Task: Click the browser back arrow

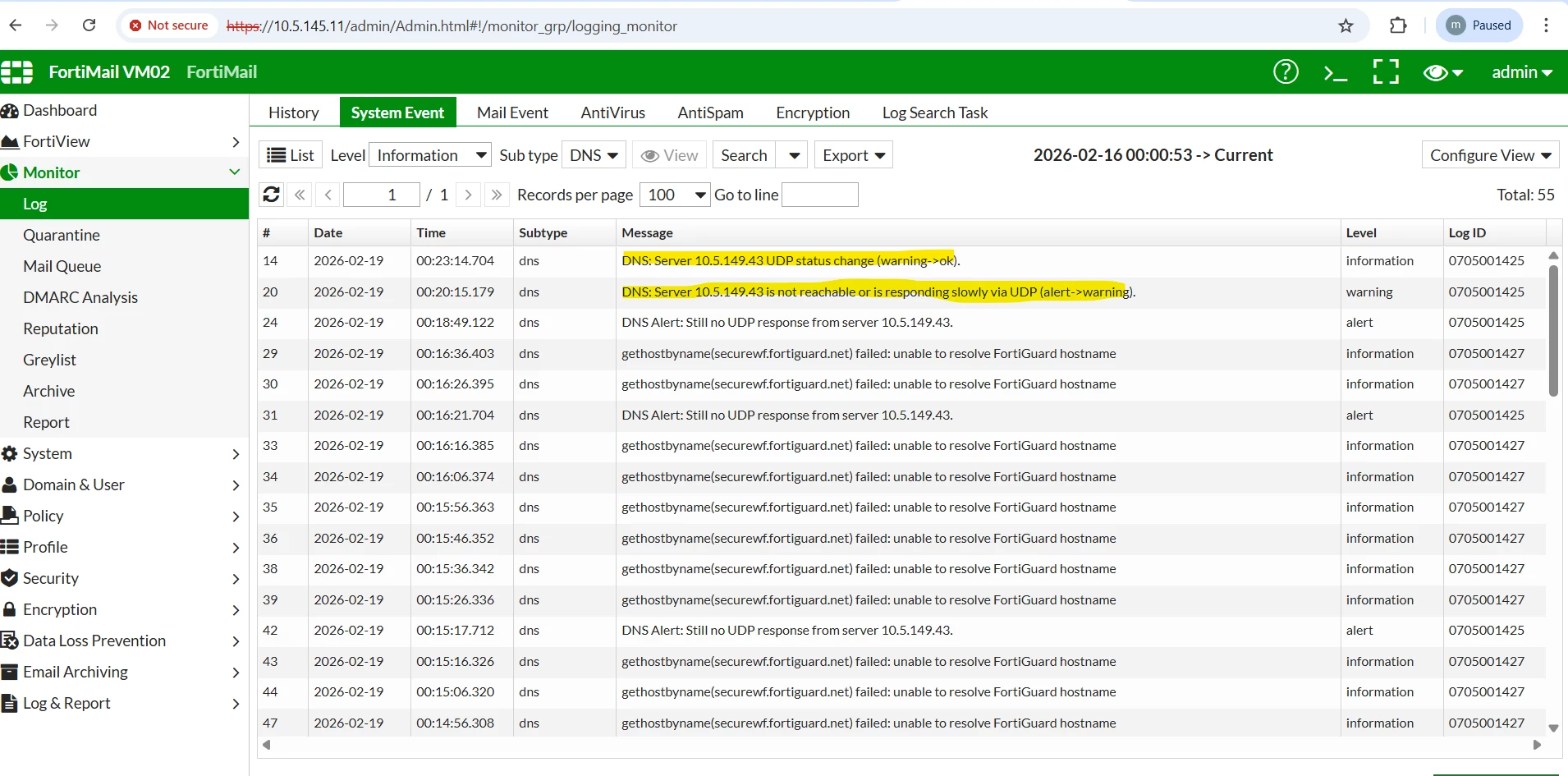Action: 16,25
